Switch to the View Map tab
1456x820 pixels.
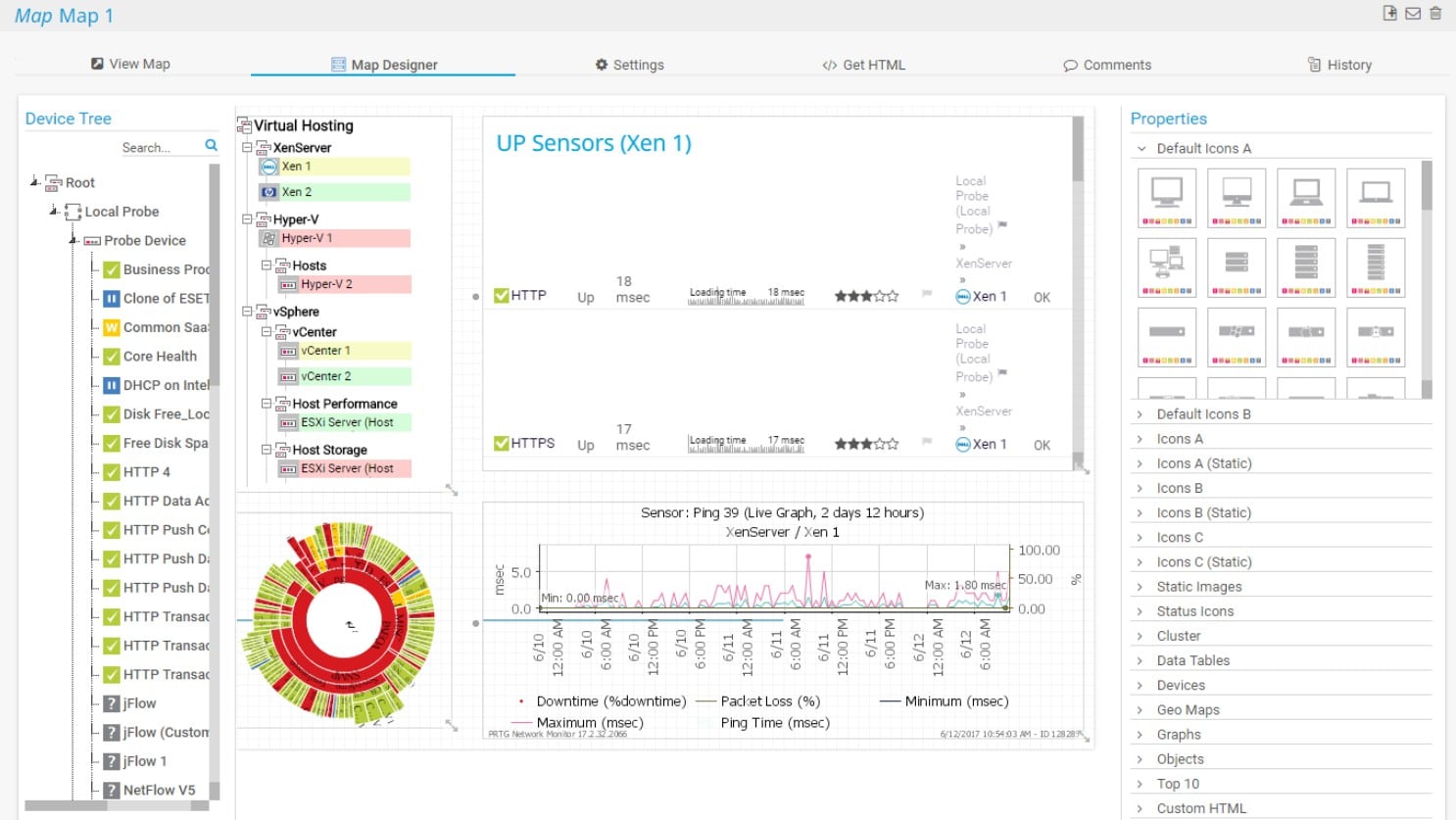tap(130, 65)
